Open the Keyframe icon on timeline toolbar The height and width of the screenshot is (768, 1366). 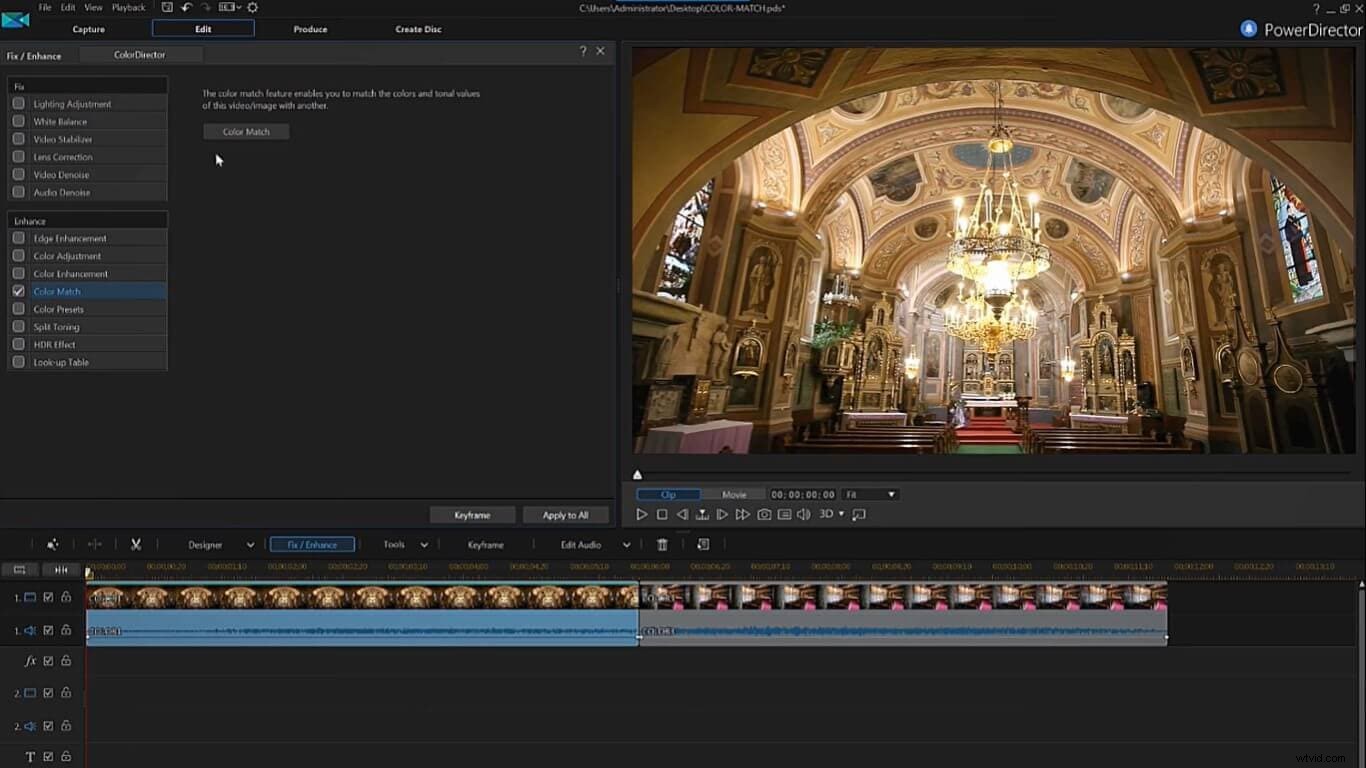pos(486,544)
